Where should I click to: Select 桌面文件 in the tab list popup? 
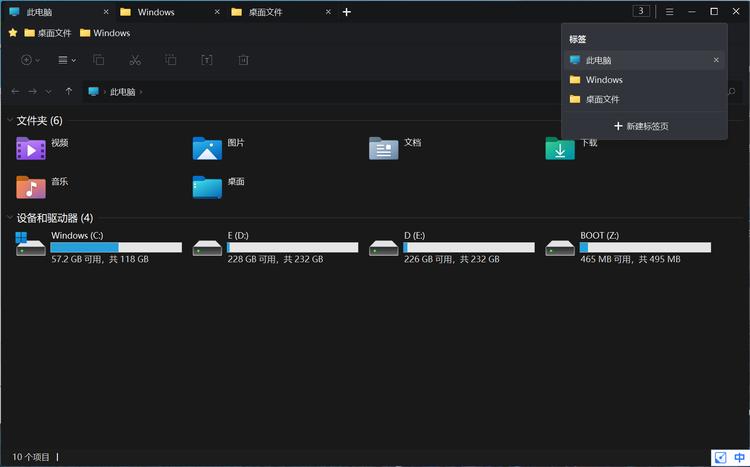point(603,99)
